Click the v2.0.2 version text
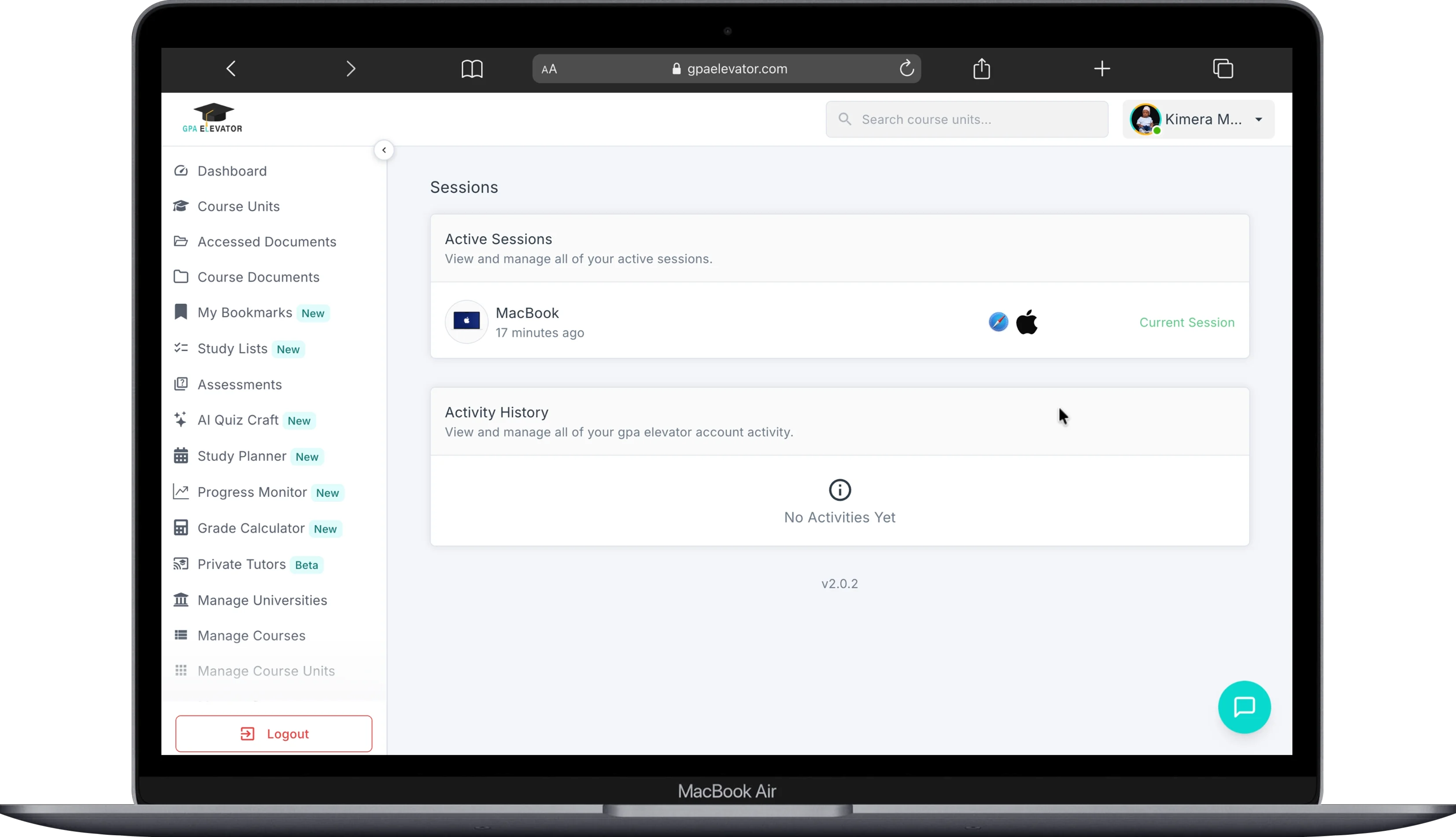Viewport: 1456px width, 837px height. (x=839, y=584)
